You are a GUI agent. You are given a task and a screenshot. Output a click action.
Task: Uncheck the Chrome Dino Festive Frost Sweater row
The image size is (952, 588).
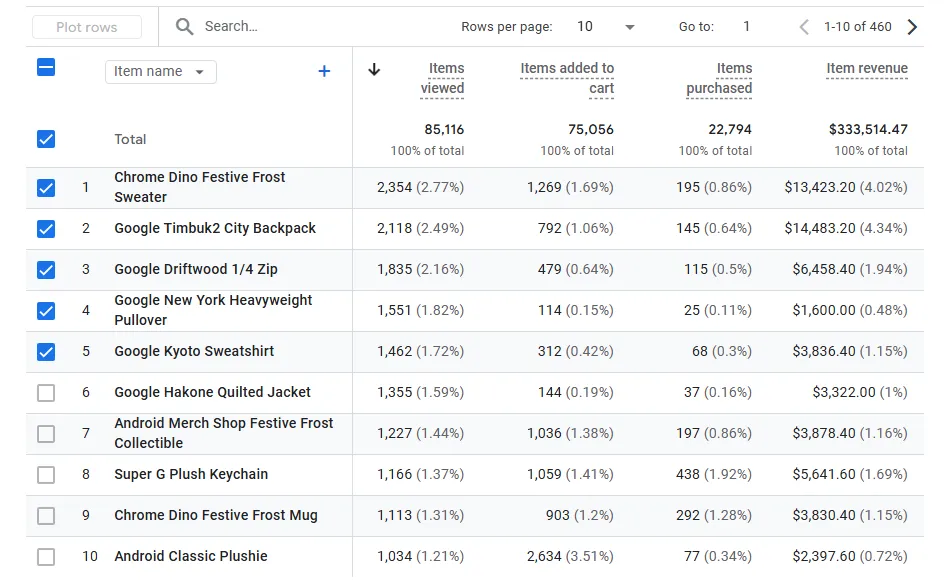pyautogui.click(x=46, y=187)
